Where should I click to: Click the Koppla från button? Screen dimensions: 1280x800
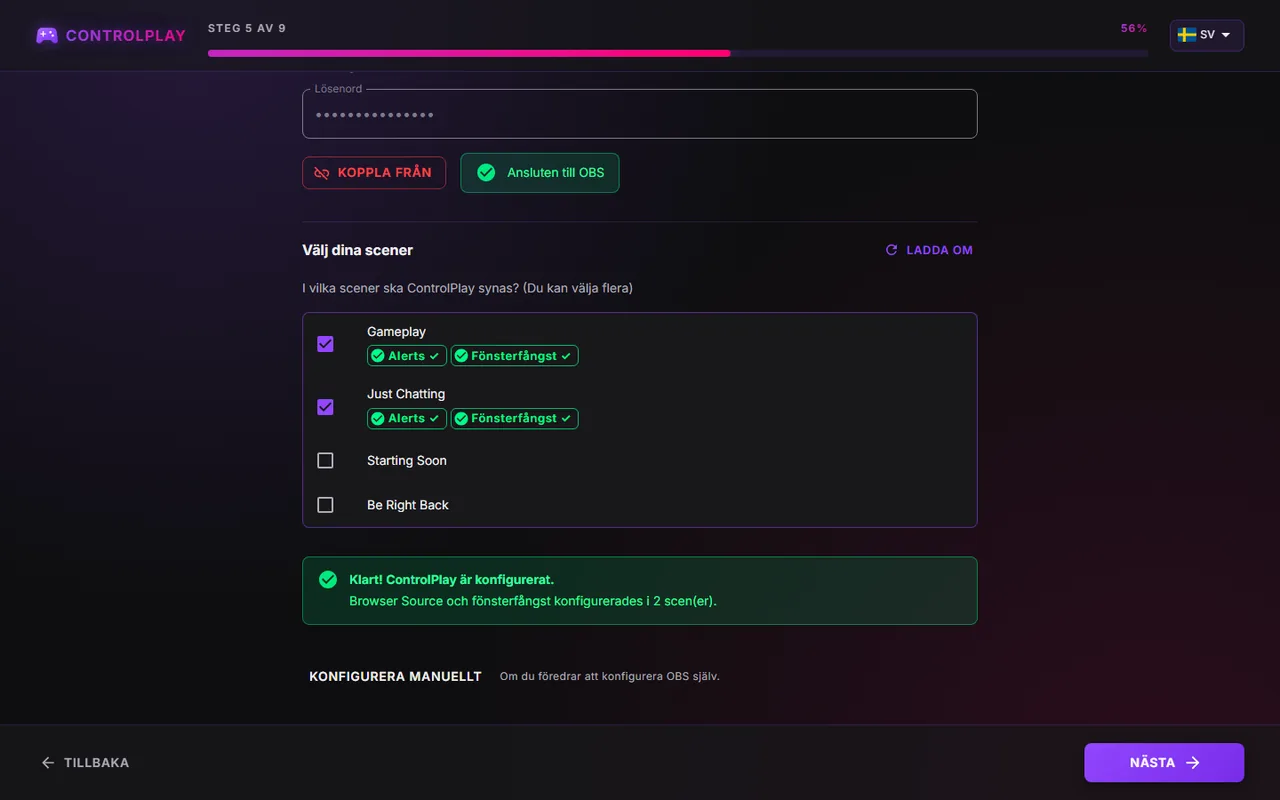click(x=374, y=173)
